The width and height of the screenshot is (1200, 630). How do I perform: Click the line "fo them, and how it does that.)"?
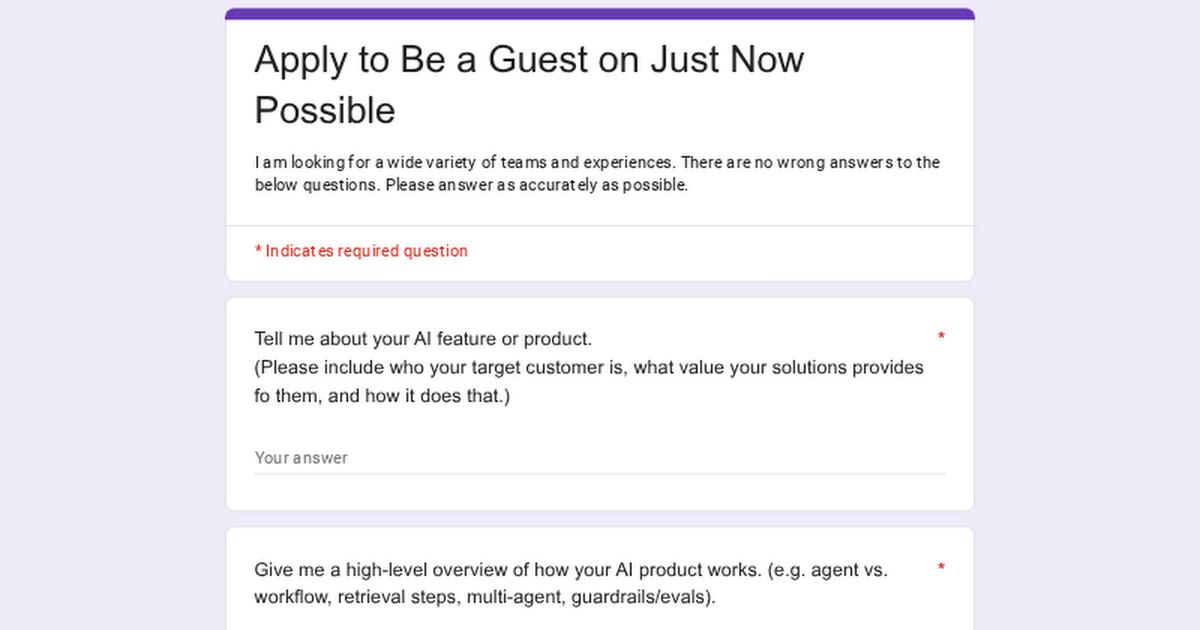click(x=382, y=396)
